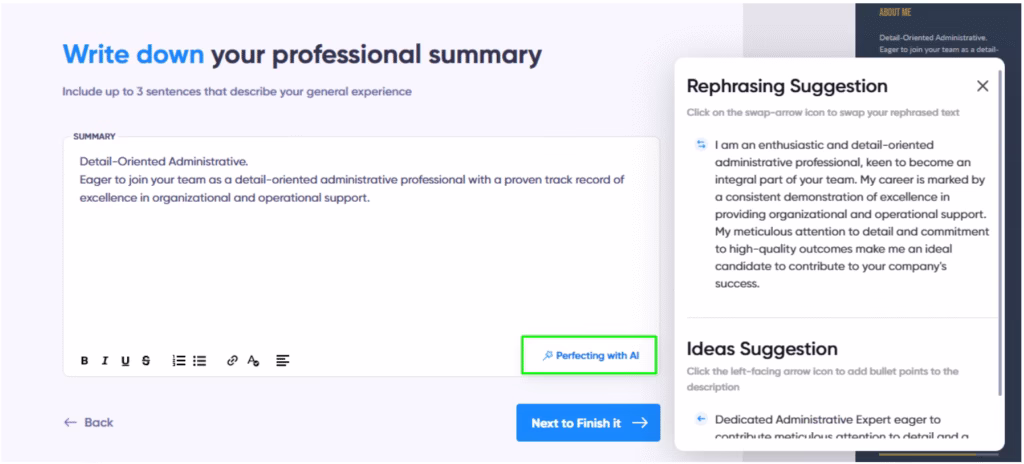Swap in the rephrased text suggestion
The width and height of the screenshot is (1024, 464).
[x=700, y=144]
